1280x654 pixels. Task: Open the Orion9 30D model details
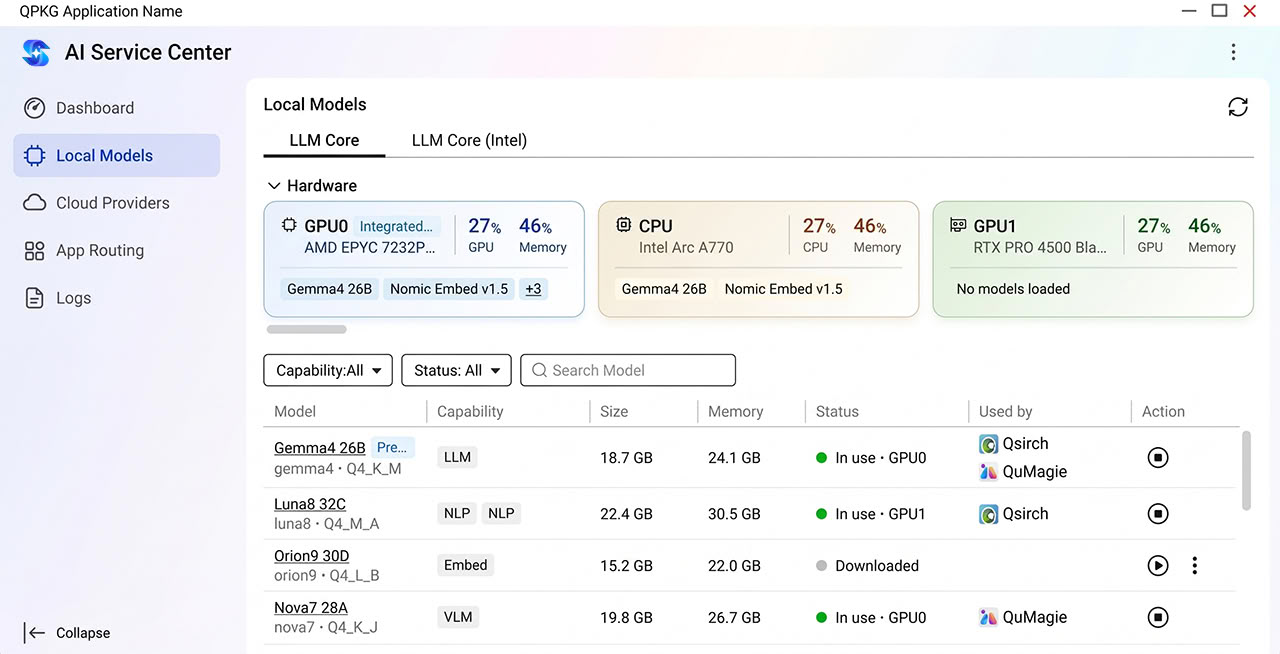coord(312,556)
